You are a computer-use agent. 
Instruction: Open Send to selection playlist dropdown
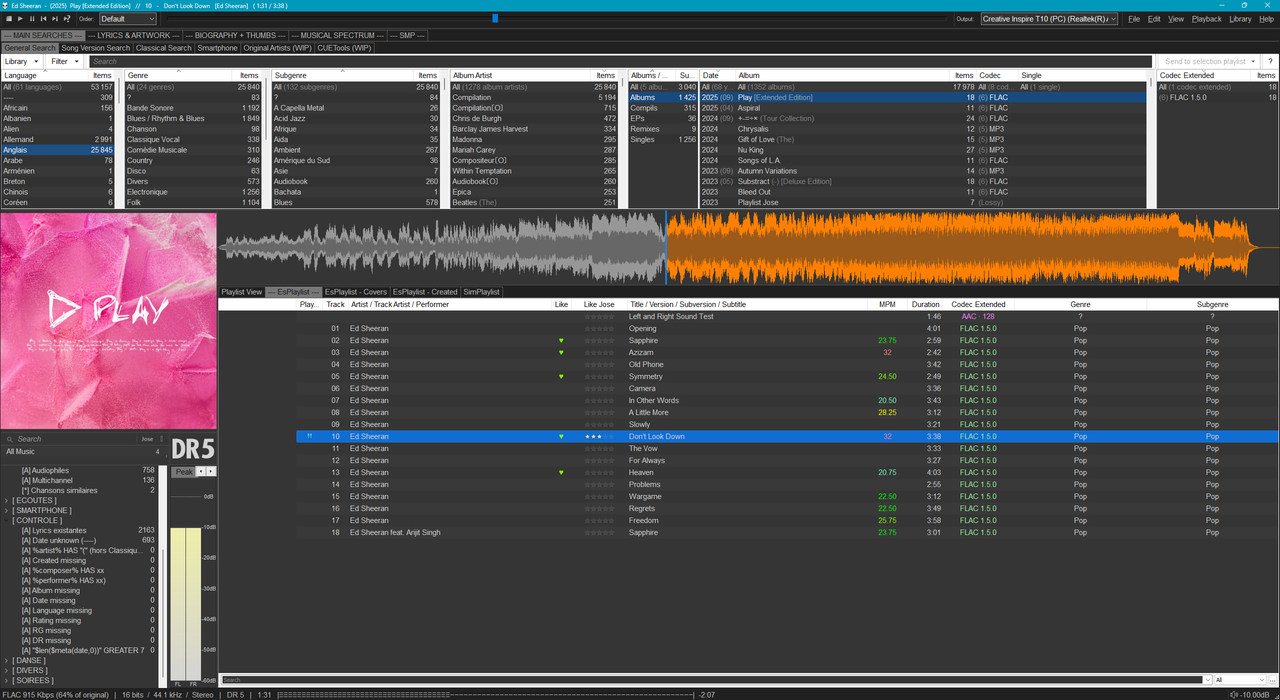pyautogui.click(x=1209, y=61)
